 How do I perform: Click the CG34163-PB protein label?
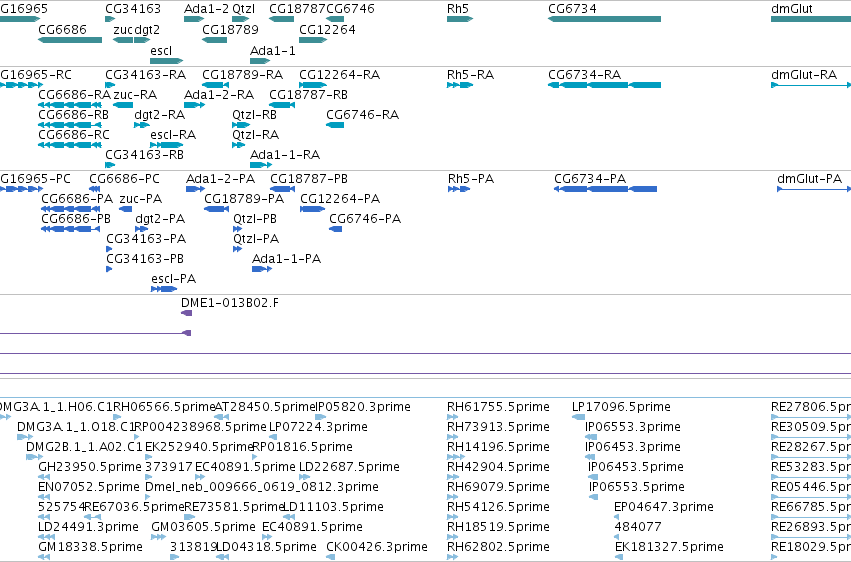145,259
